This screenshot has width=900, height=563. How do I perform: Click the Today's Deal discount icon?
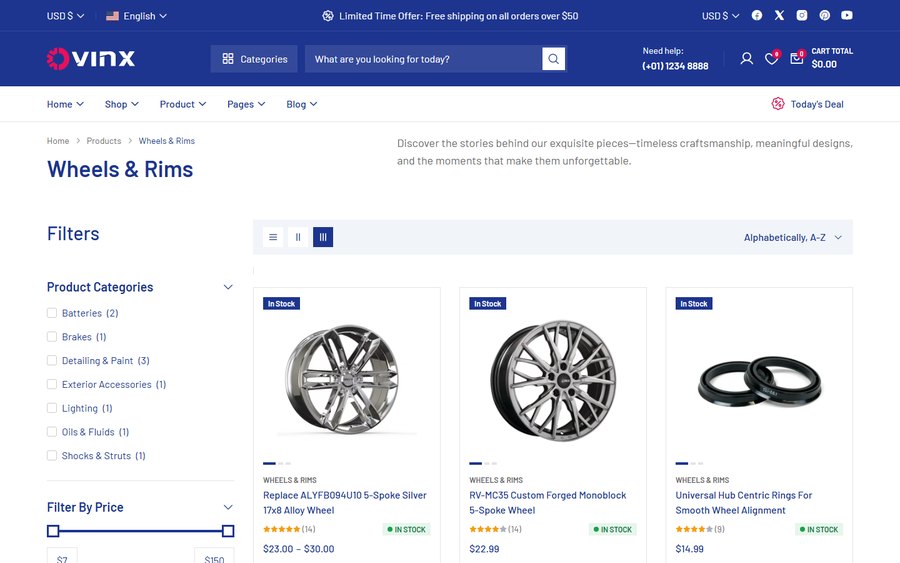(x=778, y=104)
